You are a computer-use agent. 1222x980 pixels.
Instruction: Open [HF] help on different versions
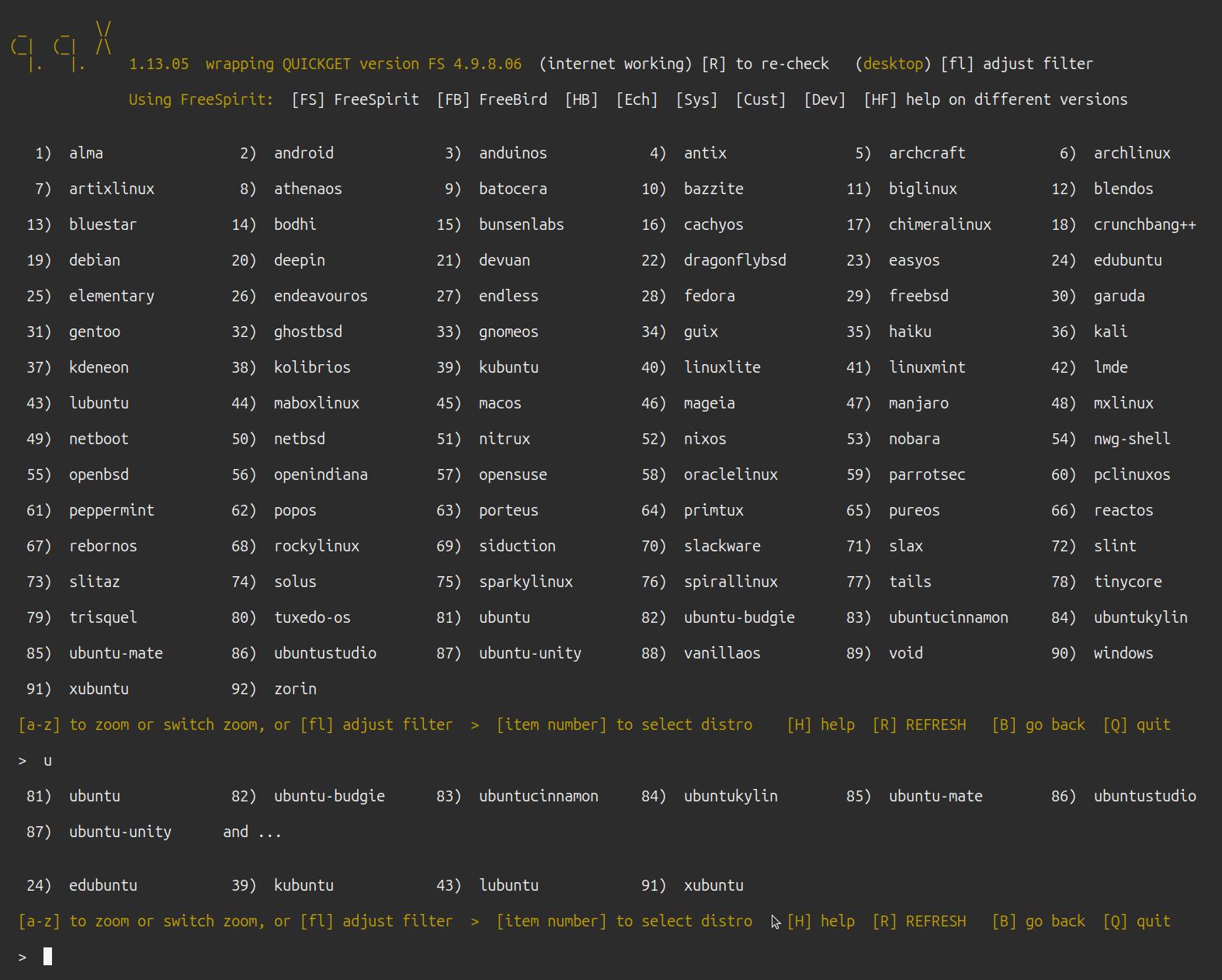pos(995,99)
